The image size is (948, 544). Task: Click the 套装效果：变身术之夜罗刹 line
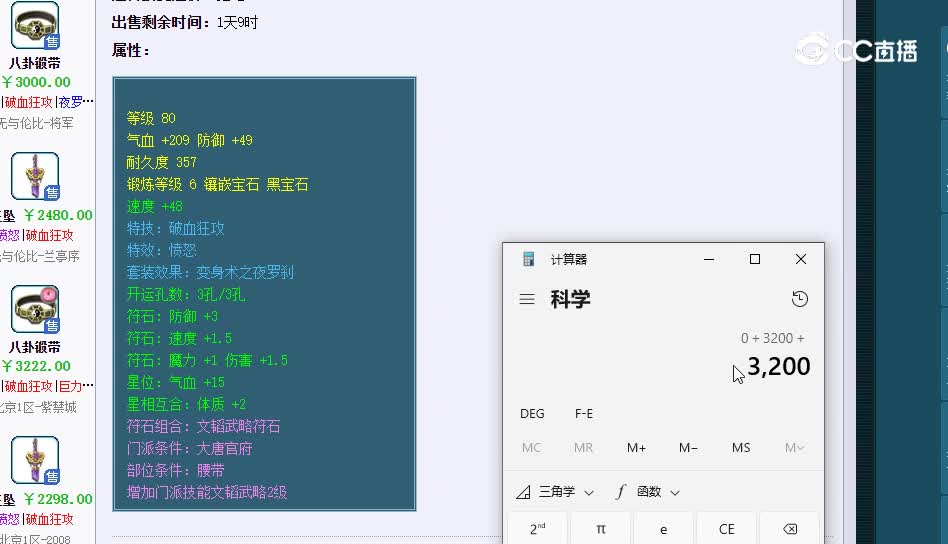click(x=210, y=273)
